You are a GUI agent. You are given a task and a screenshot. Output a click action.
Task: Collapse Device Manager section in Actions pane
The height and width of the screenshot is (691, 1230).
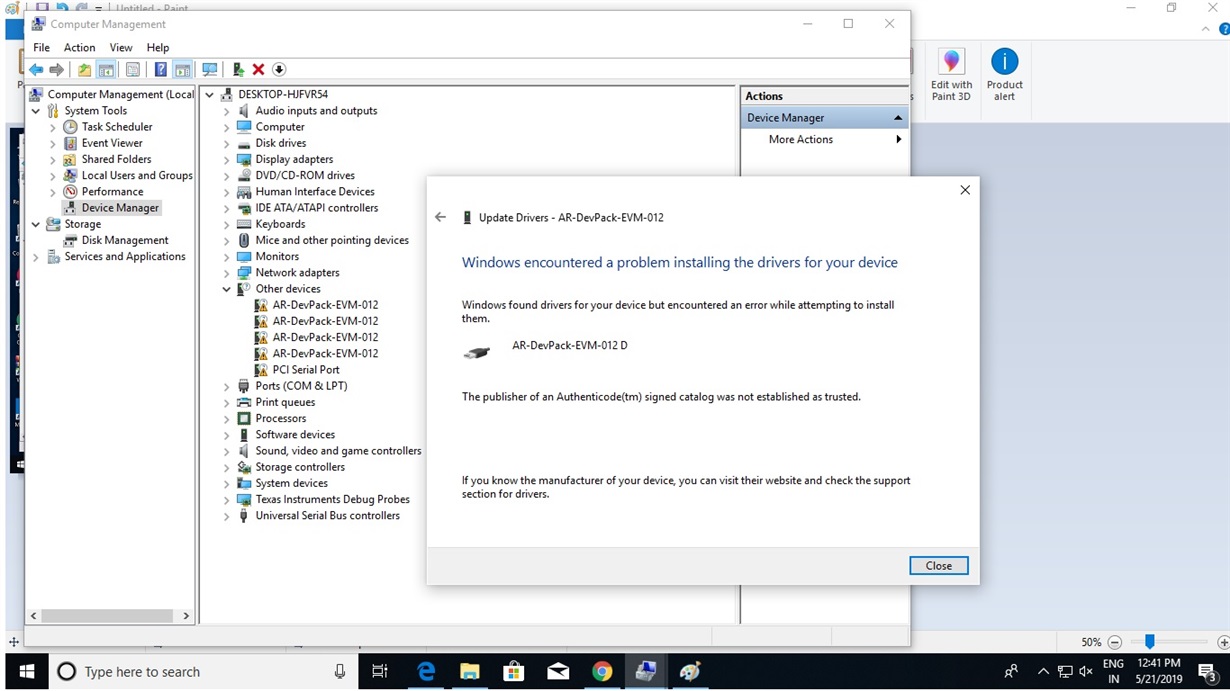[x=898, y=118]
